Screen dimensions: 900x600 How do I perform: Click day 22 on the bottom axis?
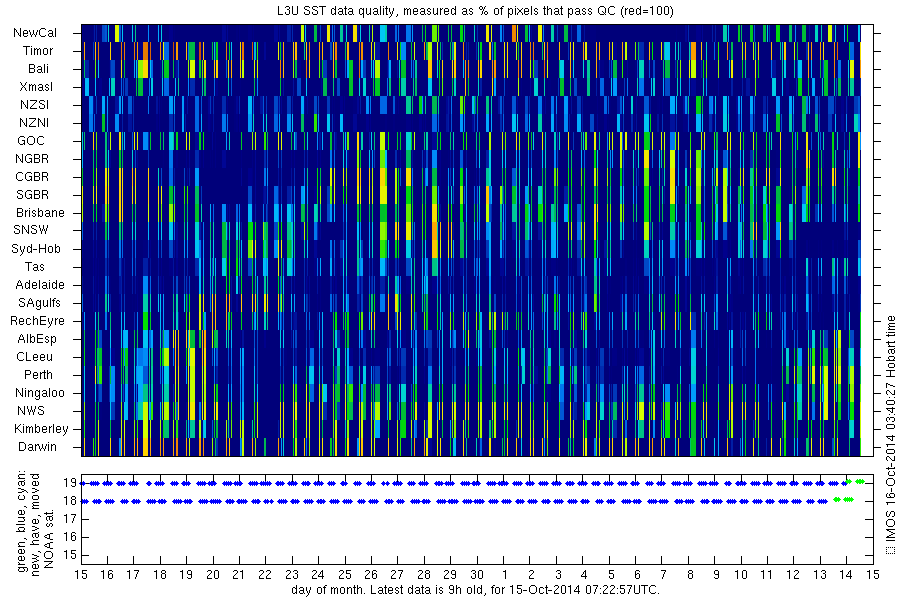tap(265, 575)
